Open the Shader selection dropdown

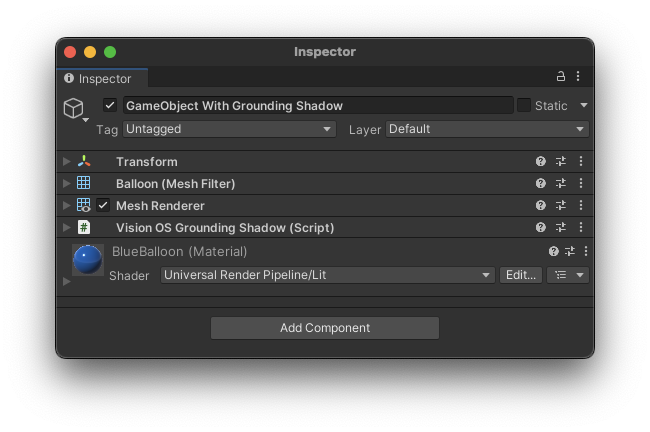[328, 275]
